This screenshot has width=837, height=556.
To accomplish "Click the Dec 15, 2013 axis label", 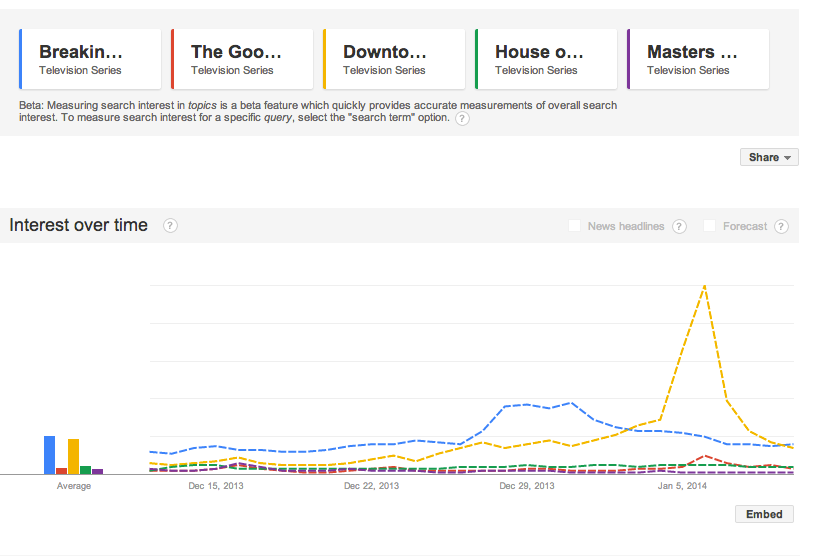I will [216, 486].
